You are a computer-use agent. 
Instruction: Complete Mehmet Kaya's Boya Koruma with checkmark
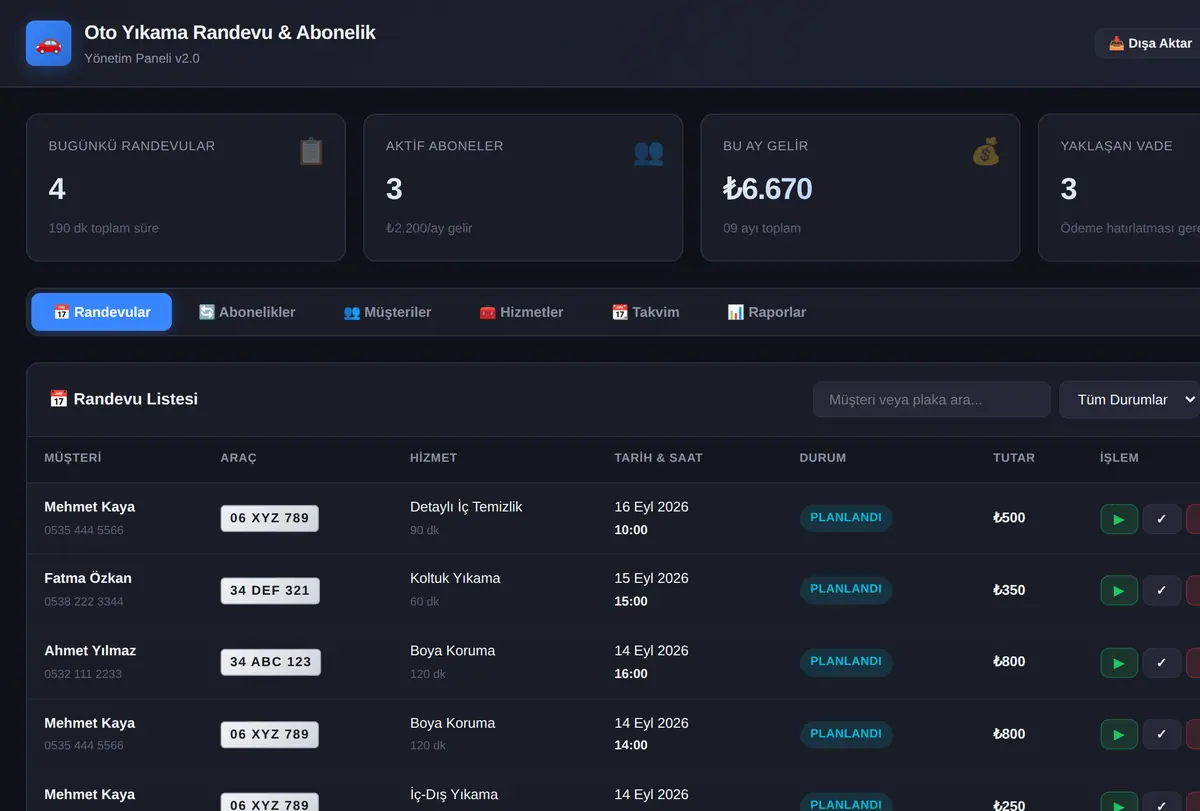click(x=1162, y=734)
